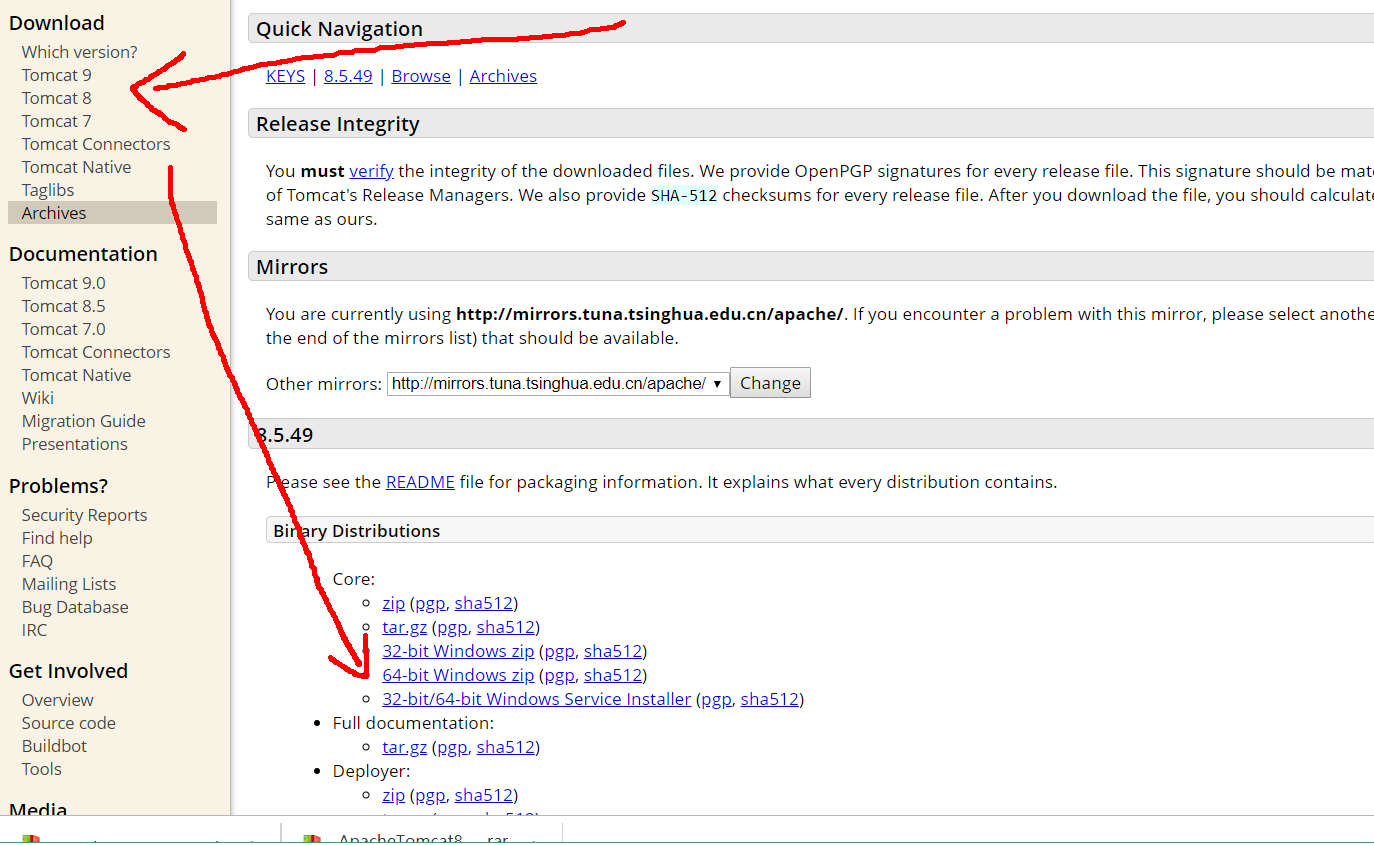Expand the Other mirrors dropdown

[x=558, y=383]
